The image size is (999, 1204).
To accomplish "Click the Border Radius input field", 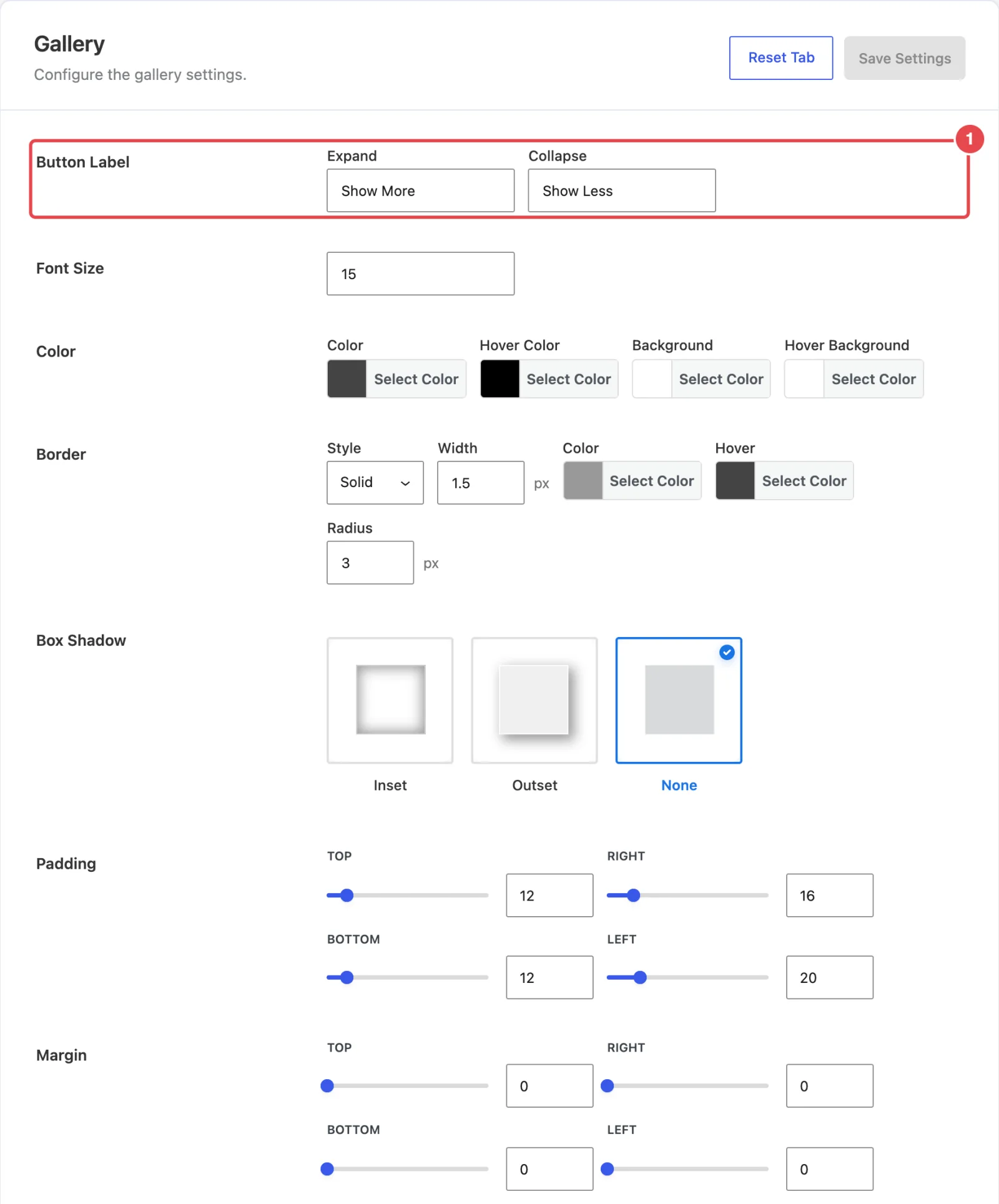I will point(370,563).
